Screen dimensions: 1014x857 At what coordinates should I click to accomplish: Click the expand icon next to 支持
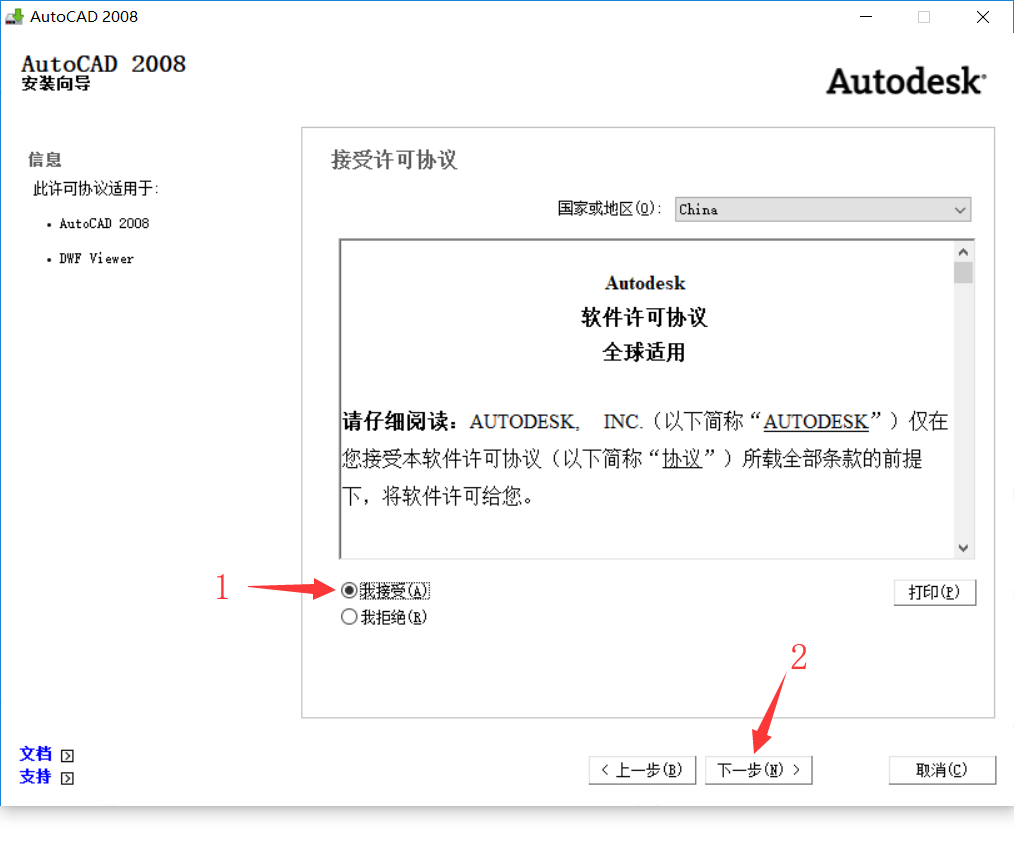67,778
